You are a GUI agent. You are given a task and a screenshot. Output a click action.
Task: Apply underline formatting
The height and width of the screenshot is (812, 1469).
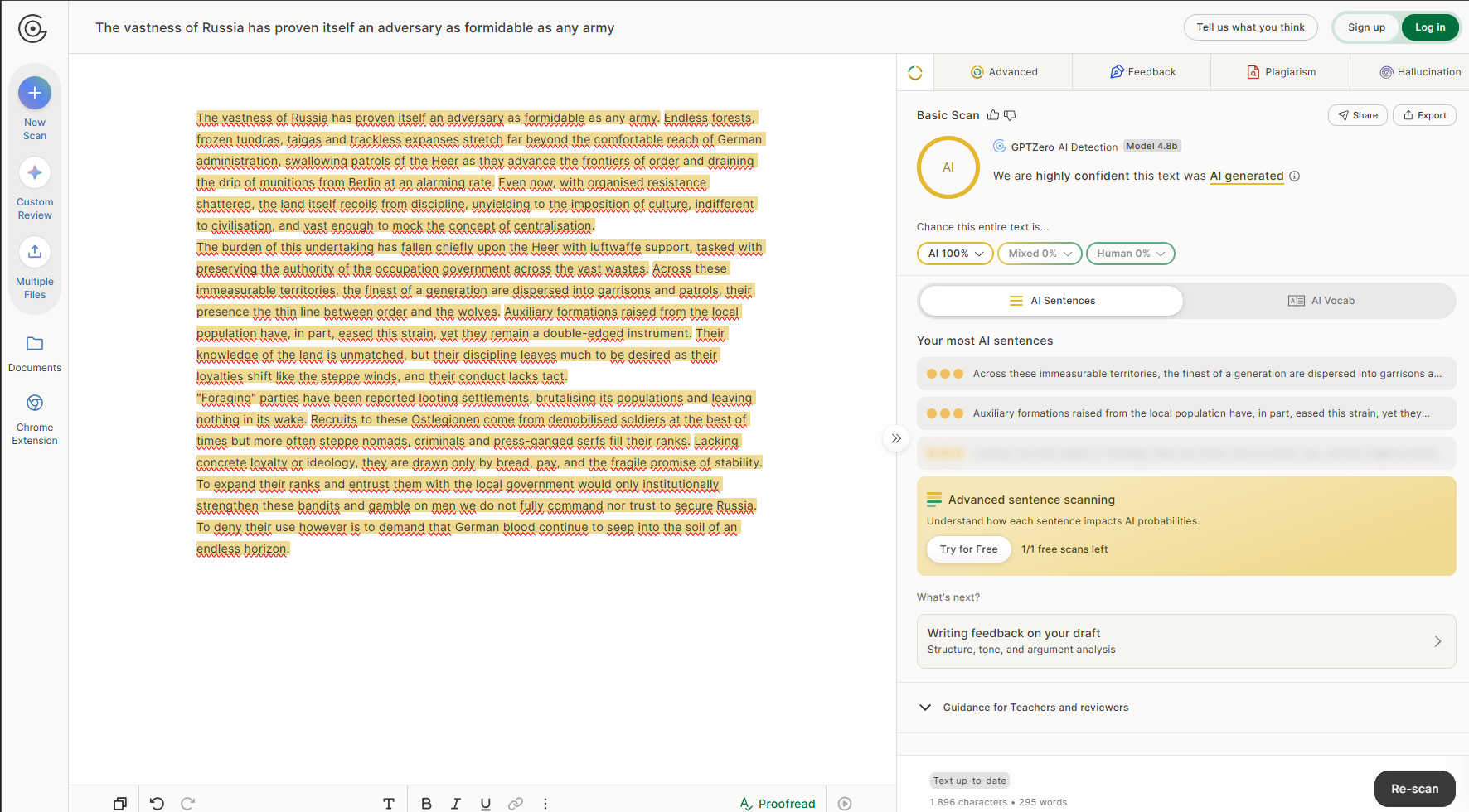click(x=486, y=803)
